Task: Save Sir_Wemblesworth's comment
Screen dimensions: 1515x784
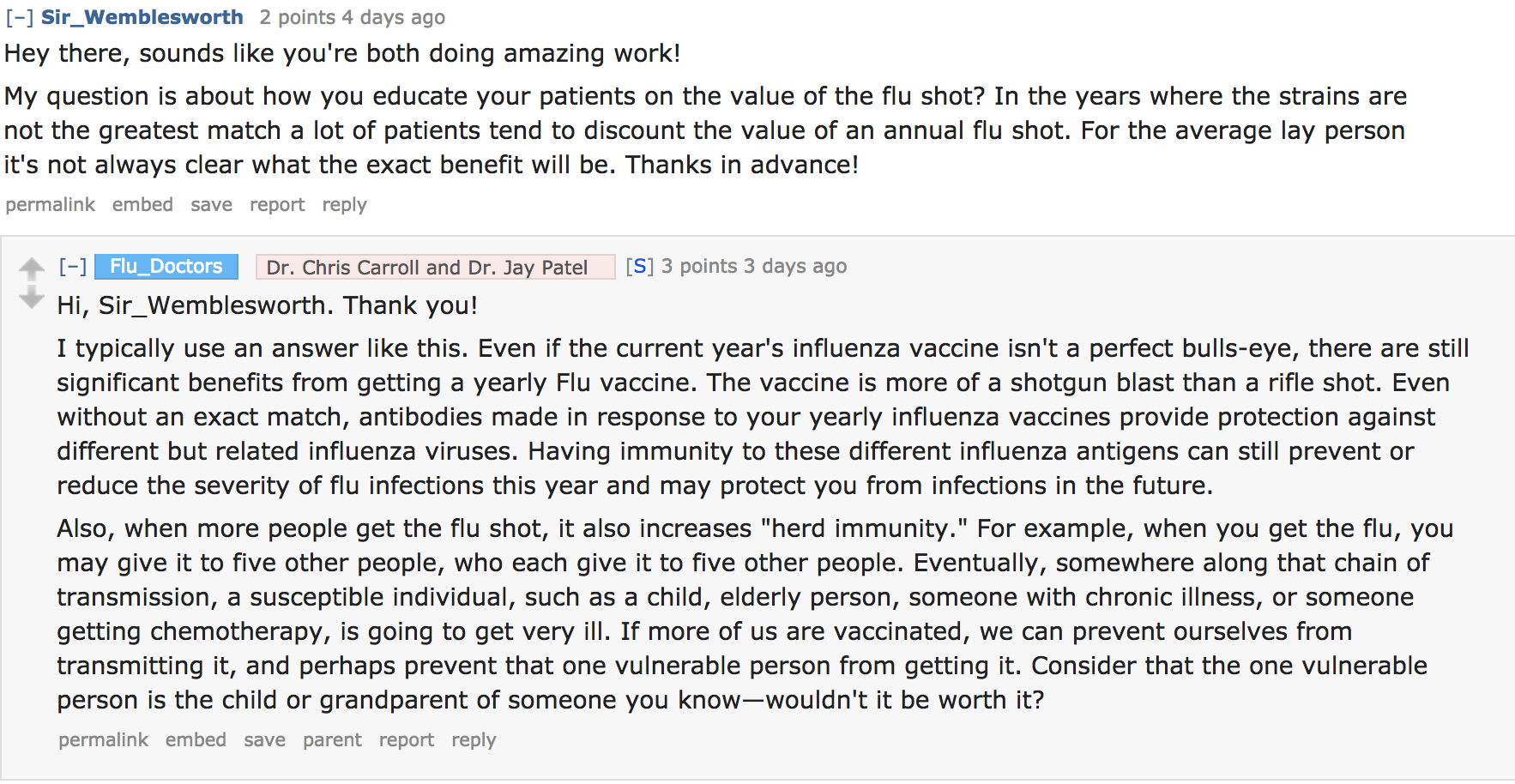Action: (211, 204)
